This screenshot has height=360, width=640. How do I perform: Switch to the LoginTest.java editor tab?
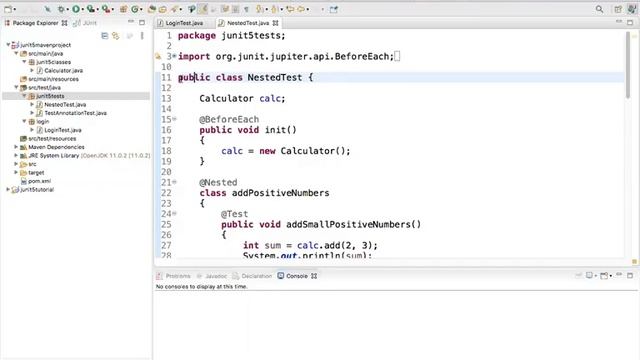click(180, 23)
